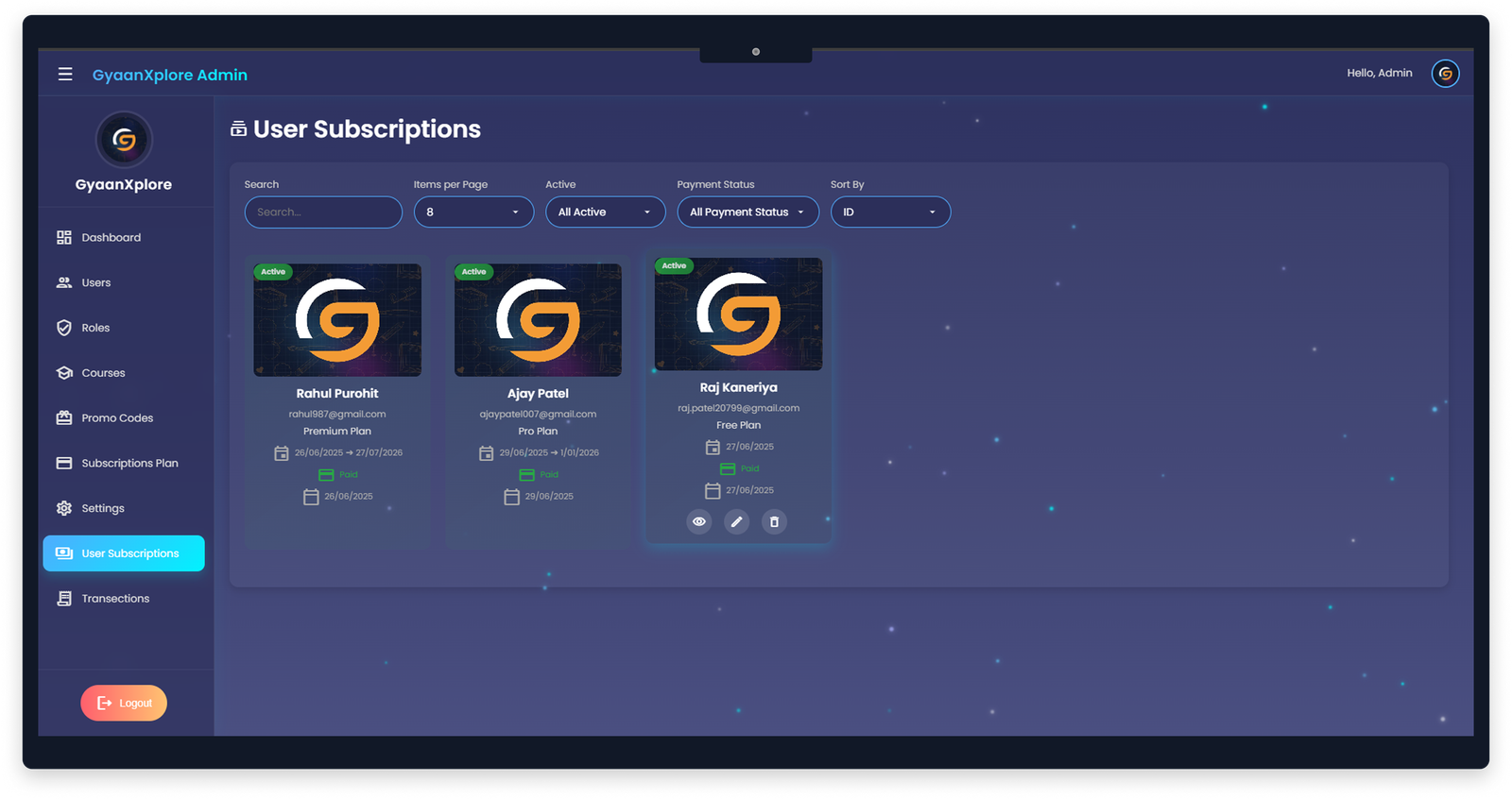Click calendar icon beside Rahul's 26/06/2025 created date
The height and width of the screenshot is (799, 1512).
point(311,497)
